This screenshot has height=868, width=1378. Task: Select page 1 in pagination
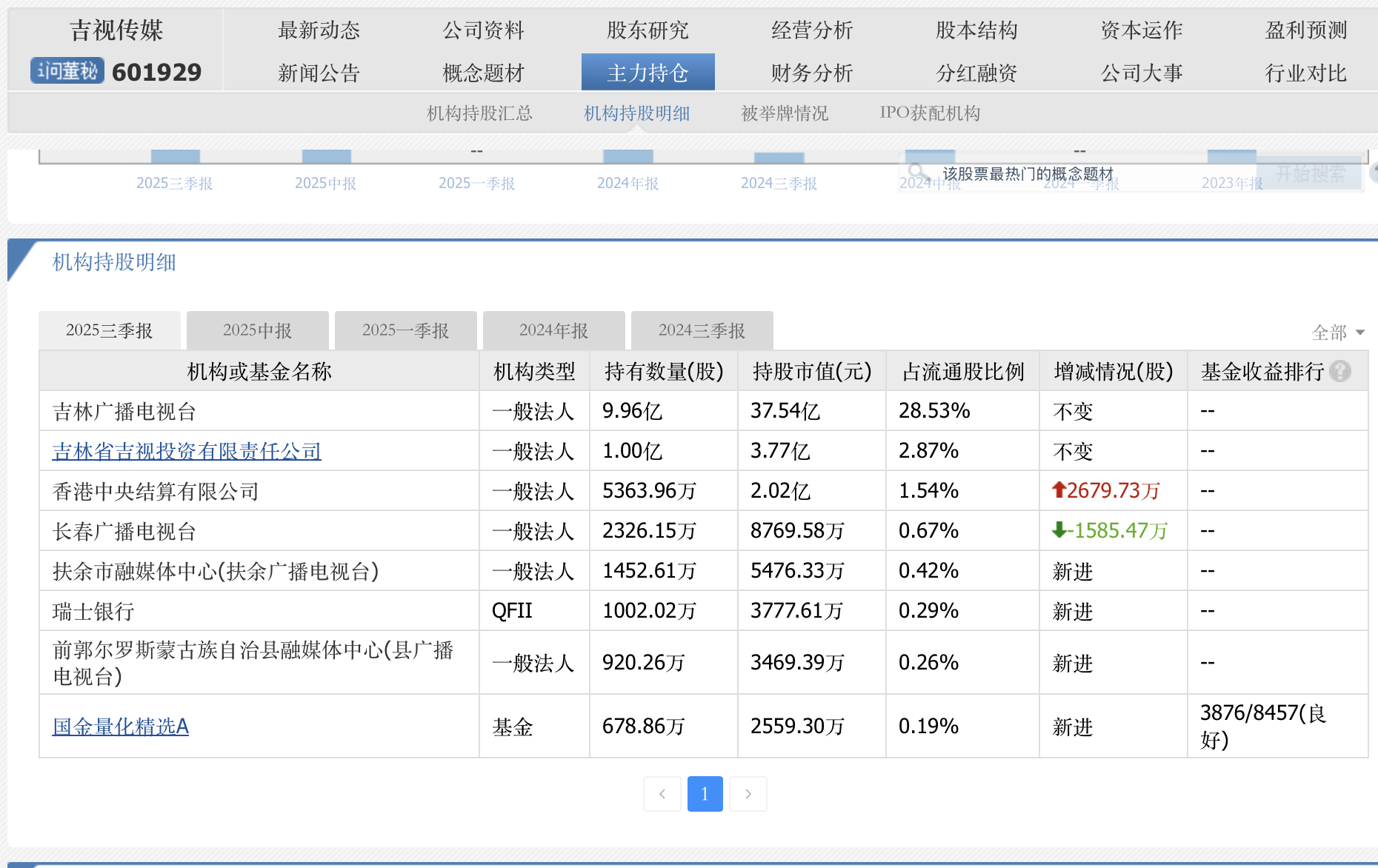(705, 794)
